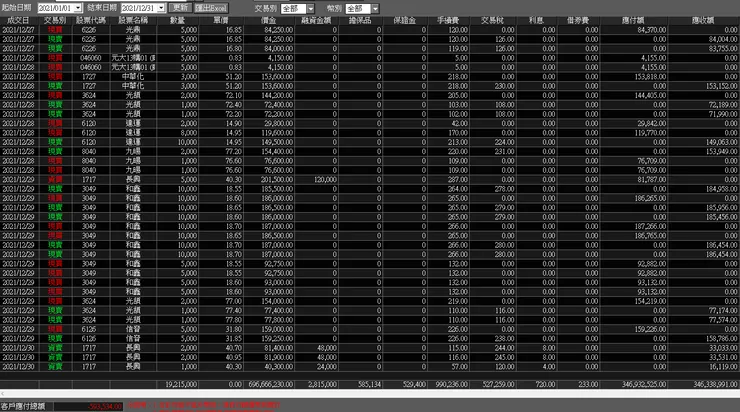
Task: Click the 利息 column header
Action: point(537,20)
